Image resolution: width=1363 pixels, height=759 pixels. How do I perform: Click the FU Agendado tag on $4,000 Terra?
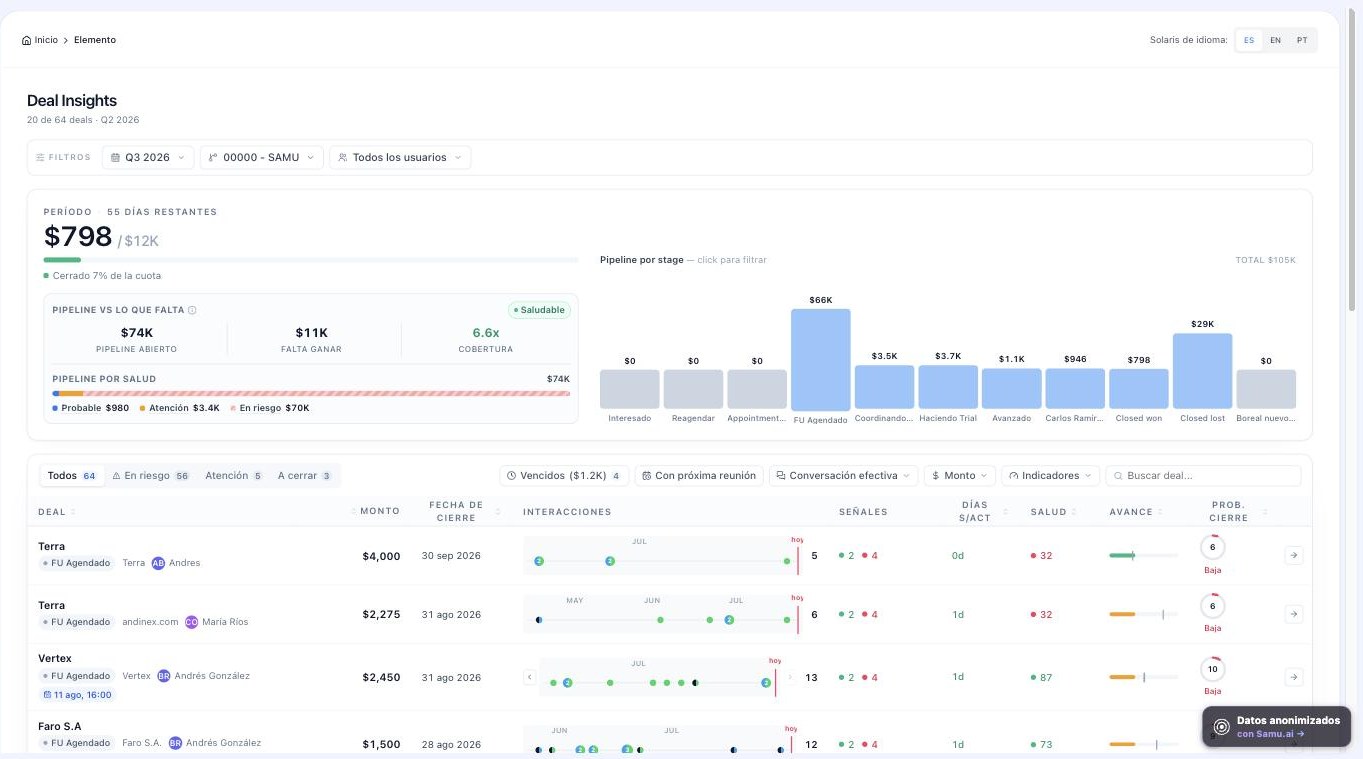click(76, 563)
